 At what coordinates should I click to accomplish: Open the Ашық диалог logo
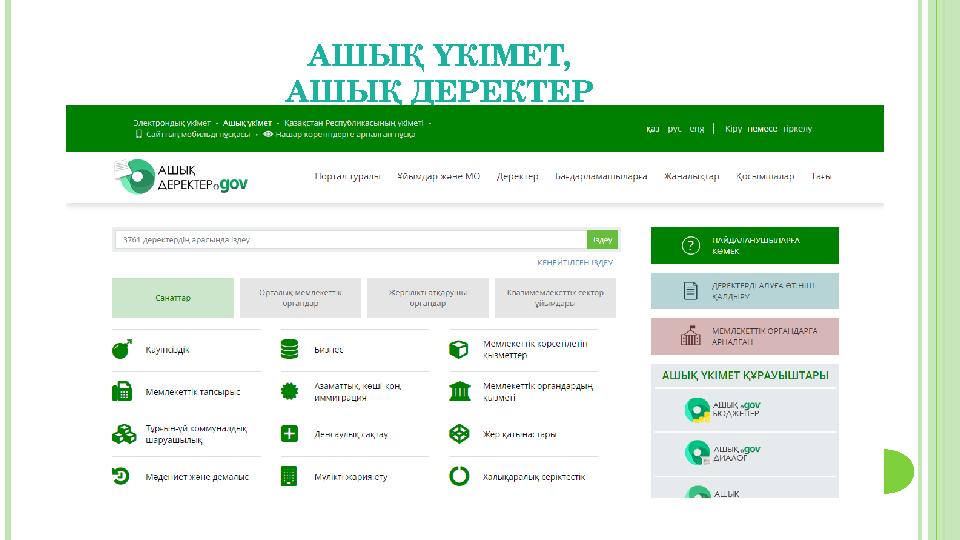pyautogui.click(x=722, y=453)
